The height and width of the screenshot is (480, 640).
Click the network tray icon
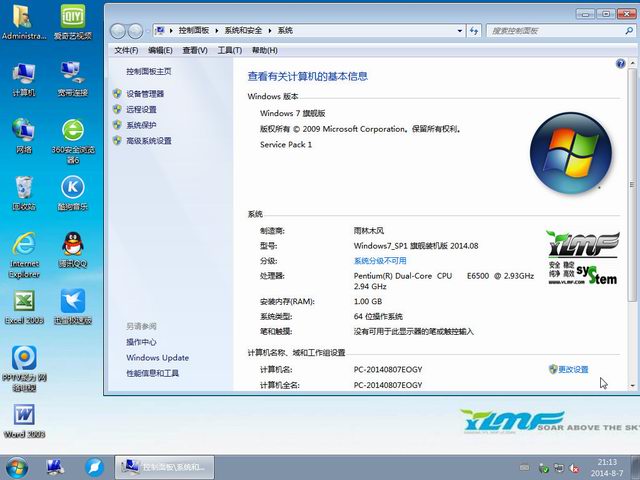tap(559, 468)
